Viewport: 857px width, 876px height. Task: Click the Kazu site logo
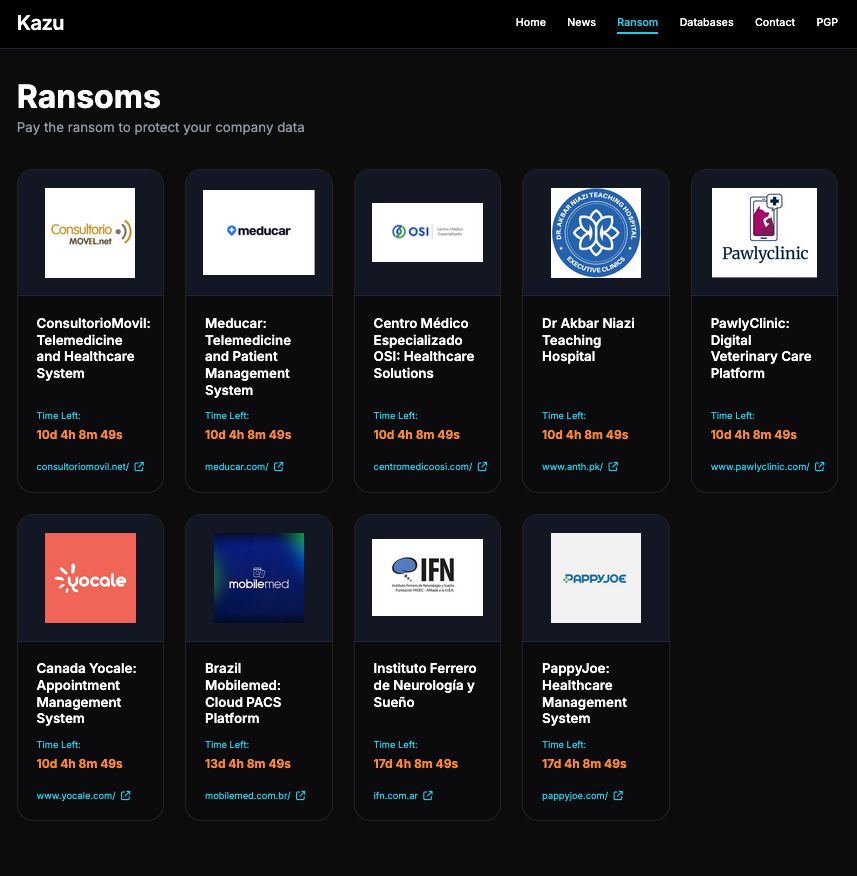pos(40,23)
